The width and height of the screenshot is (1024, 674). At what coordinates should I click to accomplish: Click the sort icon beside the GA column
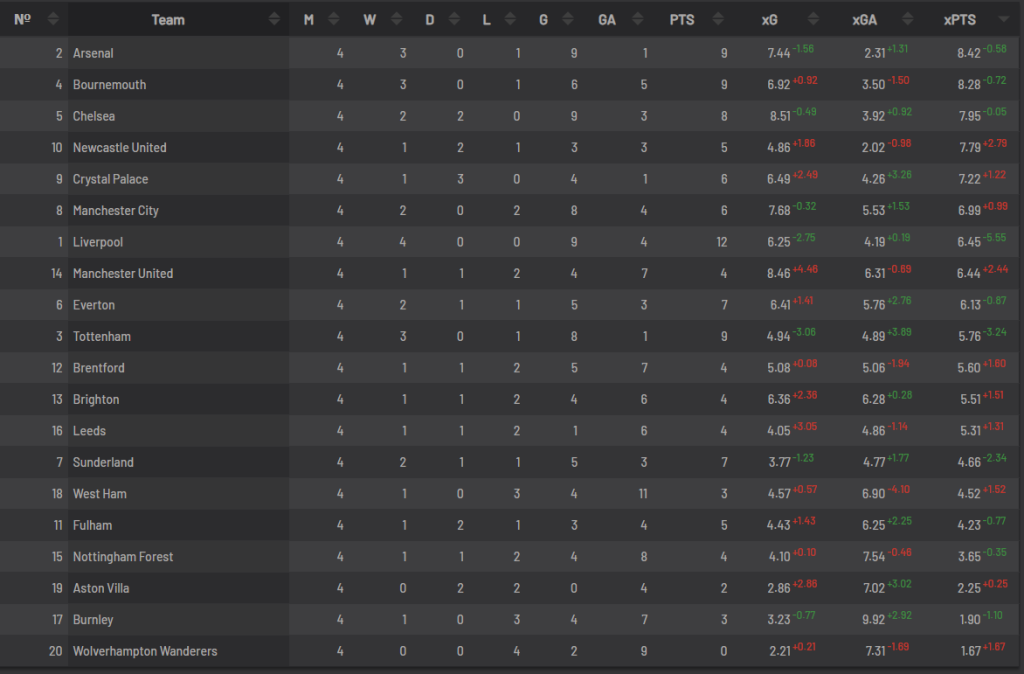pyautogui.click(x=636, y=18)
